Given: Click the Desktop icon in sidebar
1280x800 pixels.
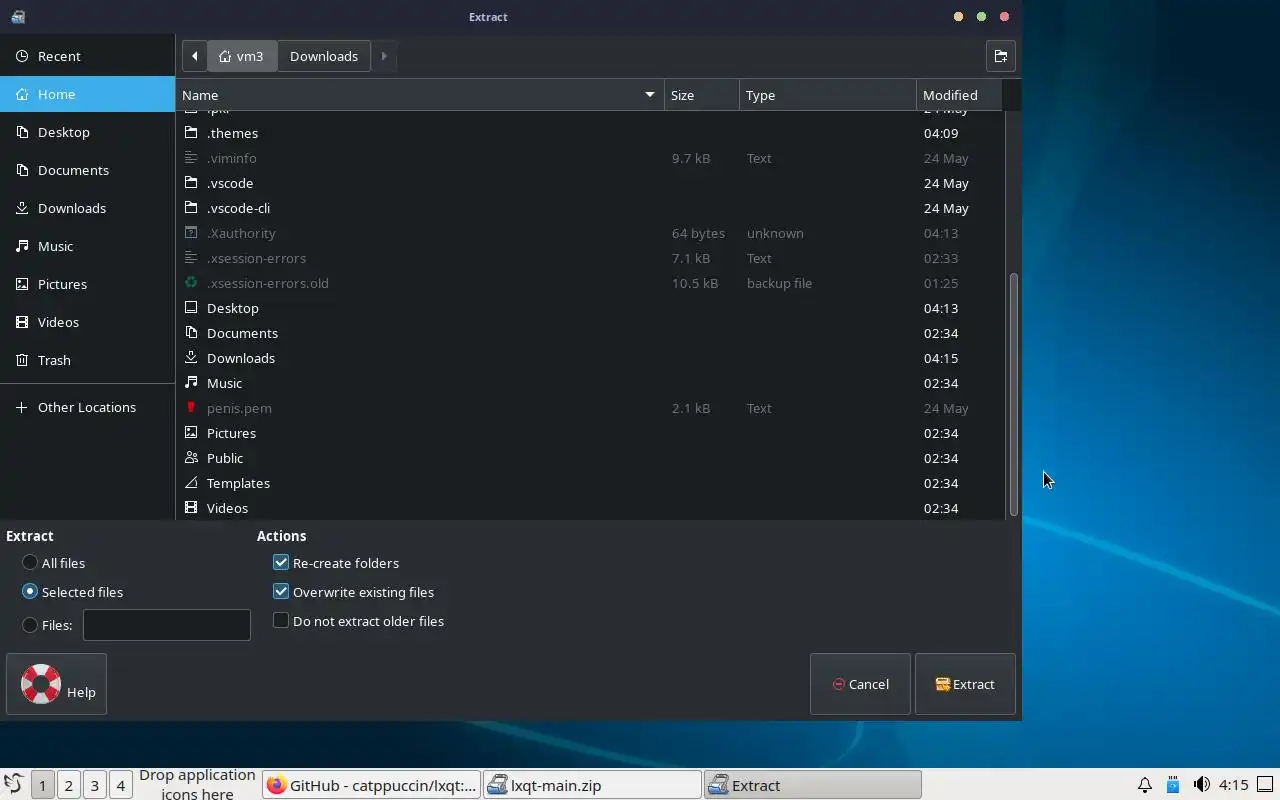Looking at the screenshot, I should tap(22, 132).
